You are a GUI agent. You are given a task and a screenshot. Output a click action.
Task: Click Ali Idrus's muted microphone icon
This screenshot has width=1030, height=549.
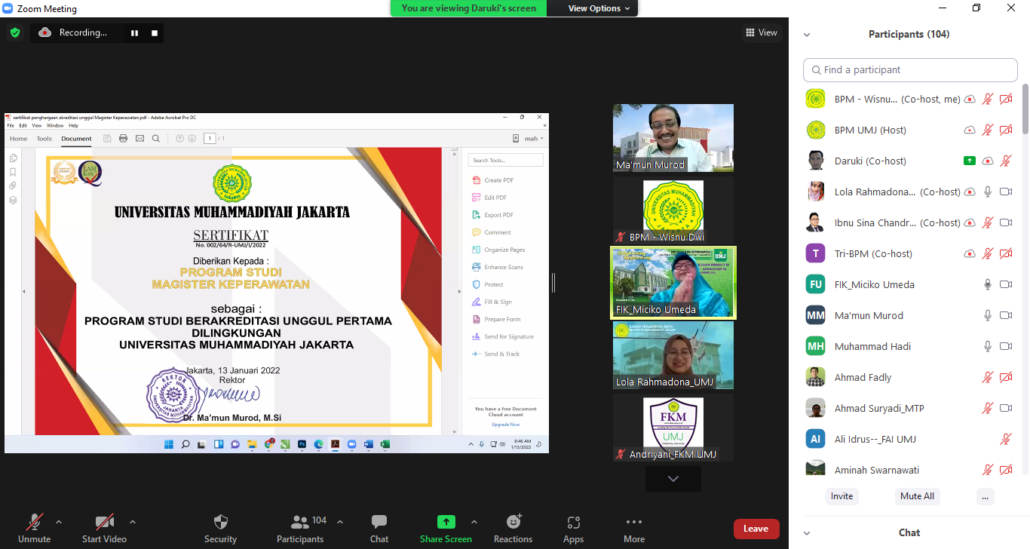(x=1006, y=439)
